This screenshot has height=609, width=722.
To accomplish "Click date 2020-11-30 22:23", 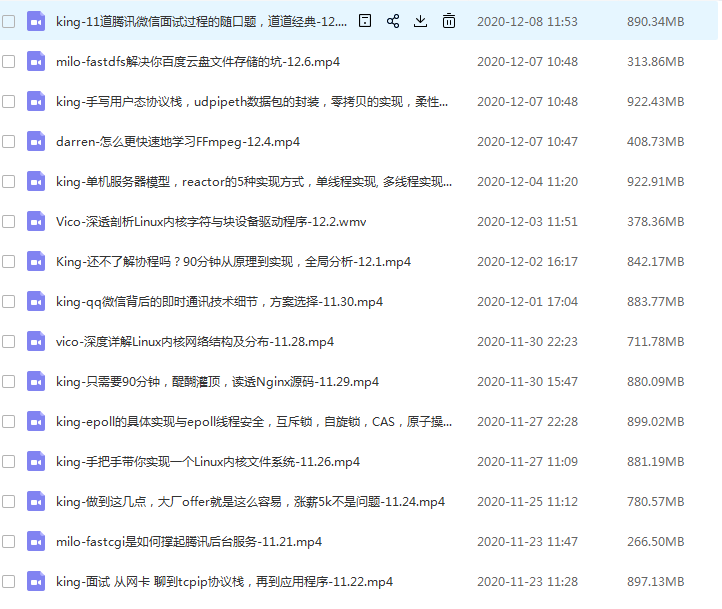I will click(x=527, y=342).
